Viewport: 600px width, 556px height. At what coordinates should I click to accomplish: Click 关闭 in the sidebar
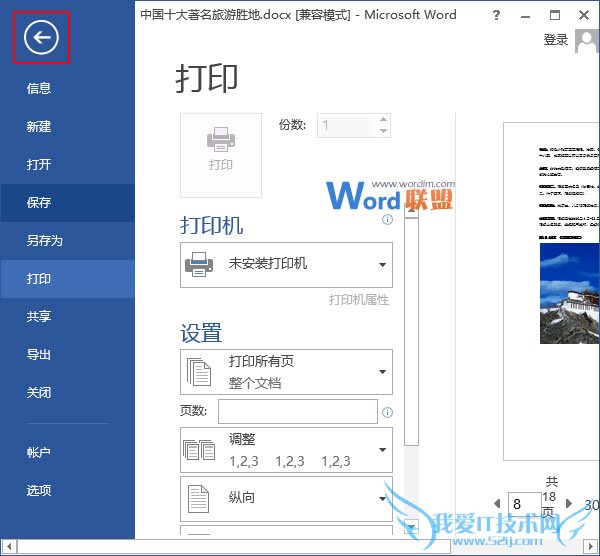tap(39, 393)
